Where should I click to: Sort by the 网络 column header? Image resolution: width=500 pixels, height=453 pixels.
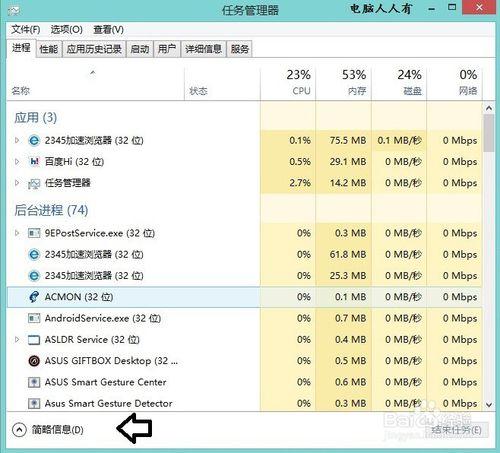pyautogui.click(x=455, y=84)
